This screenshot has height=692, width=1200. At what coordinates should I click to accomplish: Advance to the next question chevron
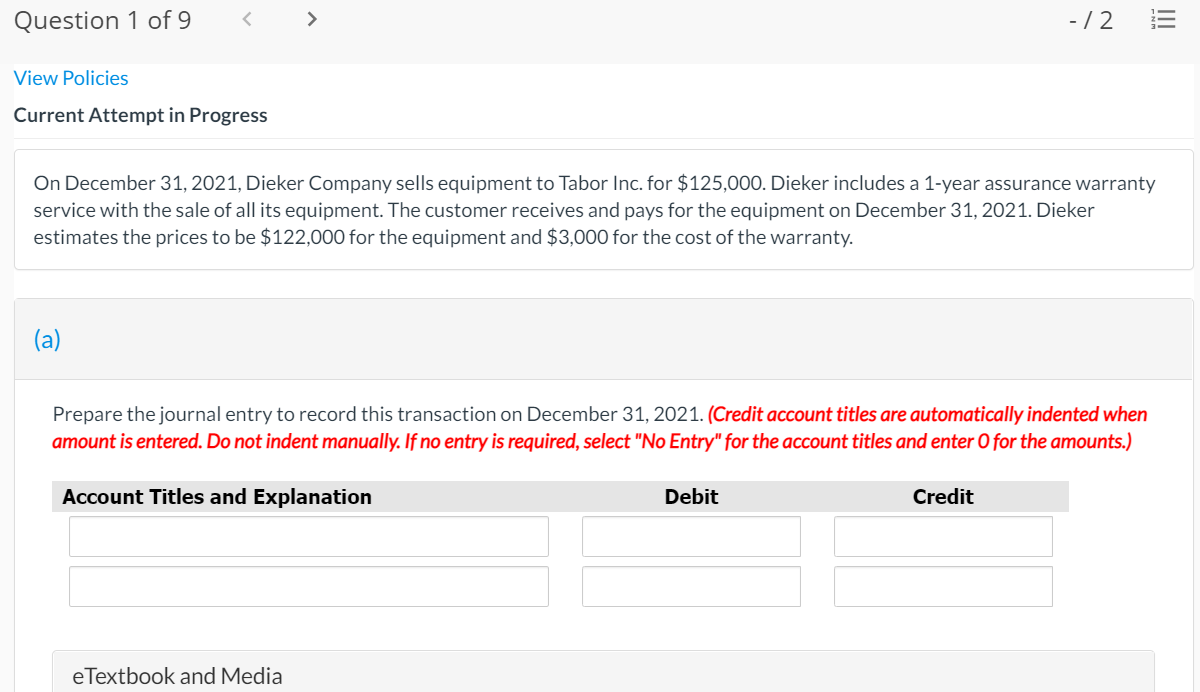311,18
